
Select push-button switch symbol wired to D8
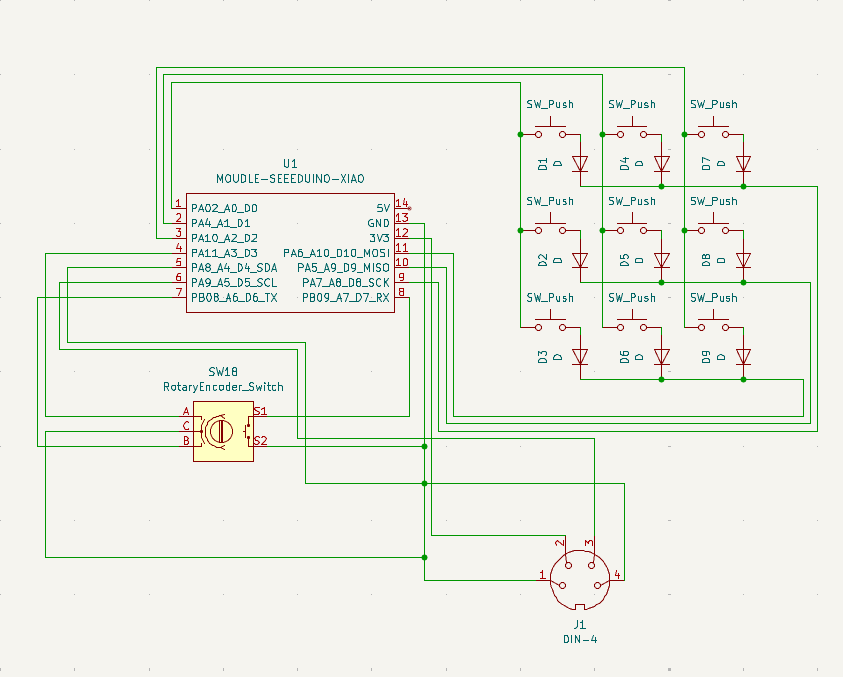(714, 226)
